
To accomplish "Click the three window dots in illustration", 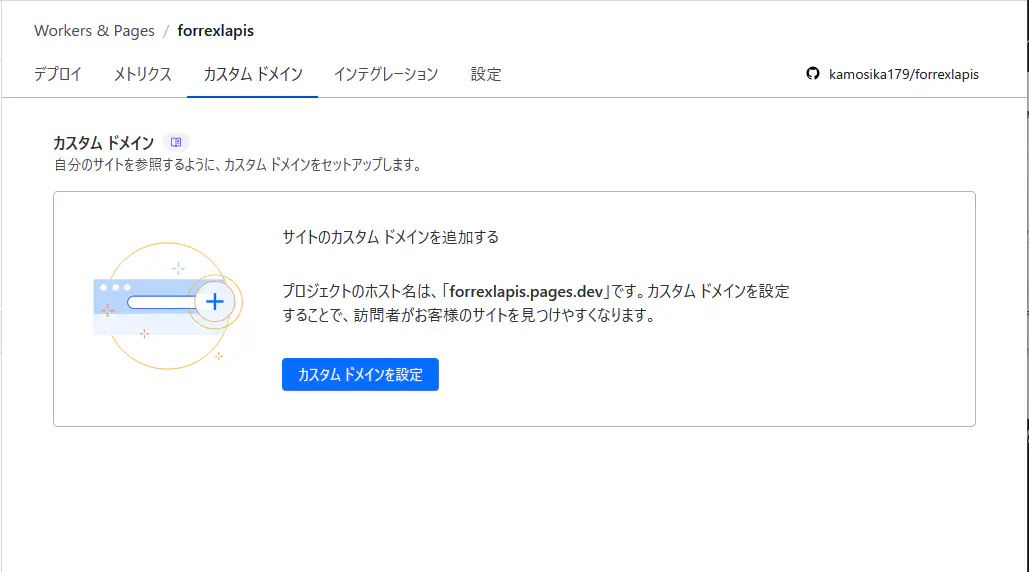I will tap(115, 288).
